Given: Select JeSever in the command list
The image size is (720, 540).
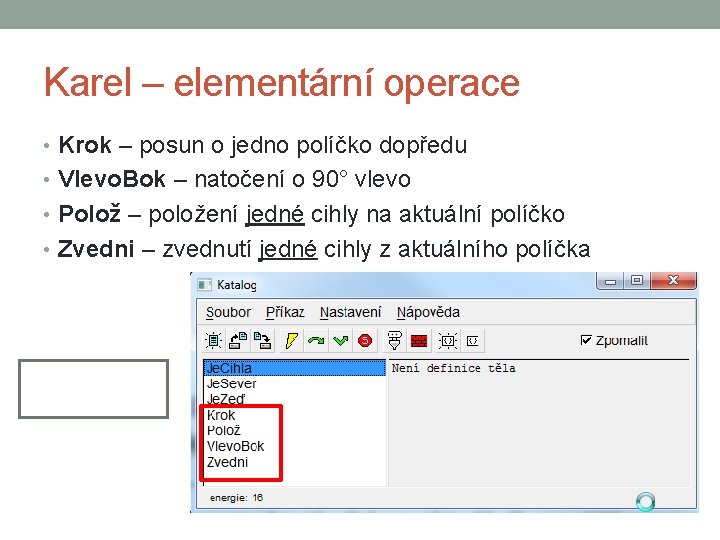Looking at the screenshot, I should (294, 383).
